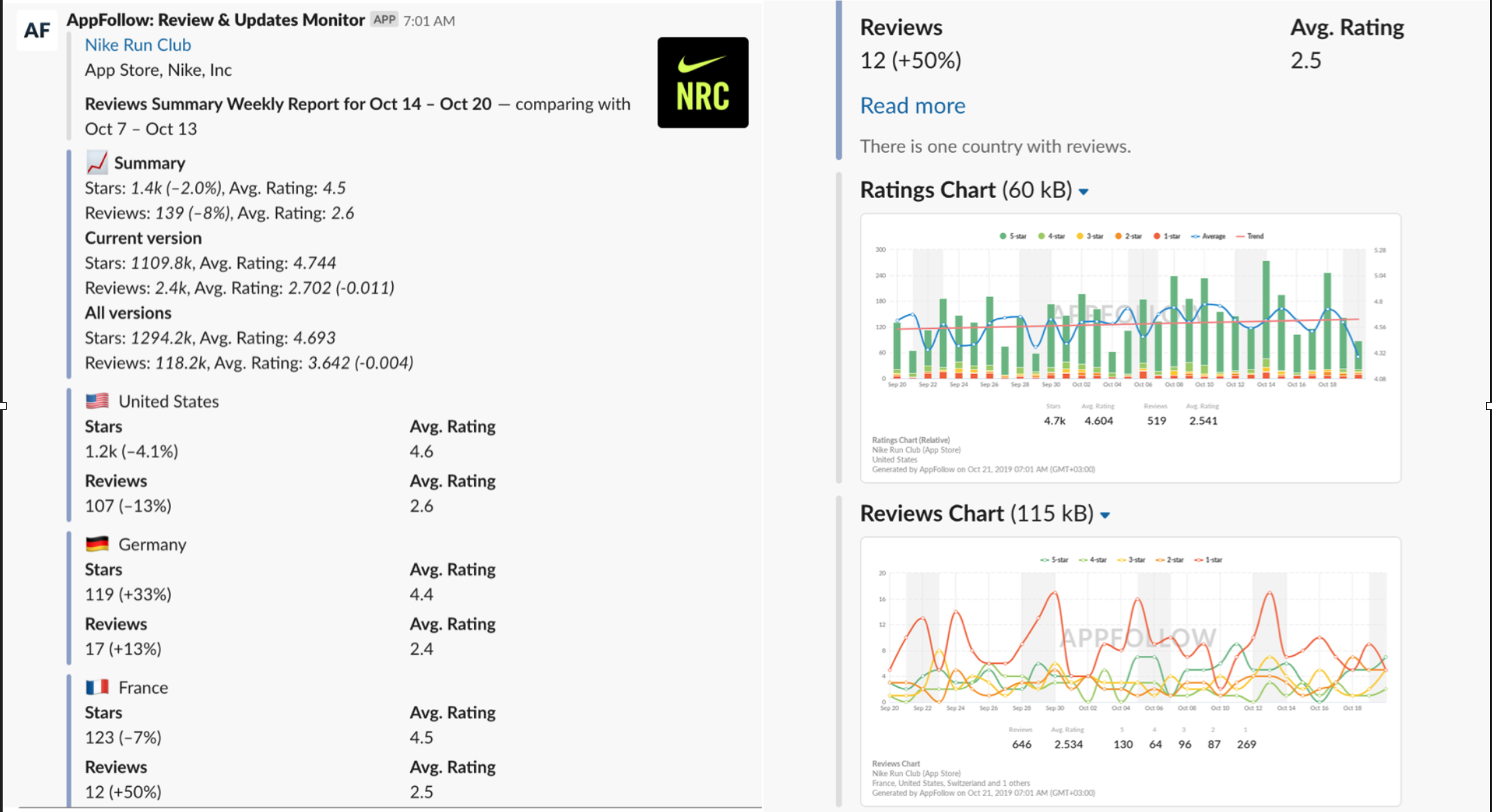Click the APP badge beside AppFollow name
The image size is (1492, 812).
tap(384, 19)
